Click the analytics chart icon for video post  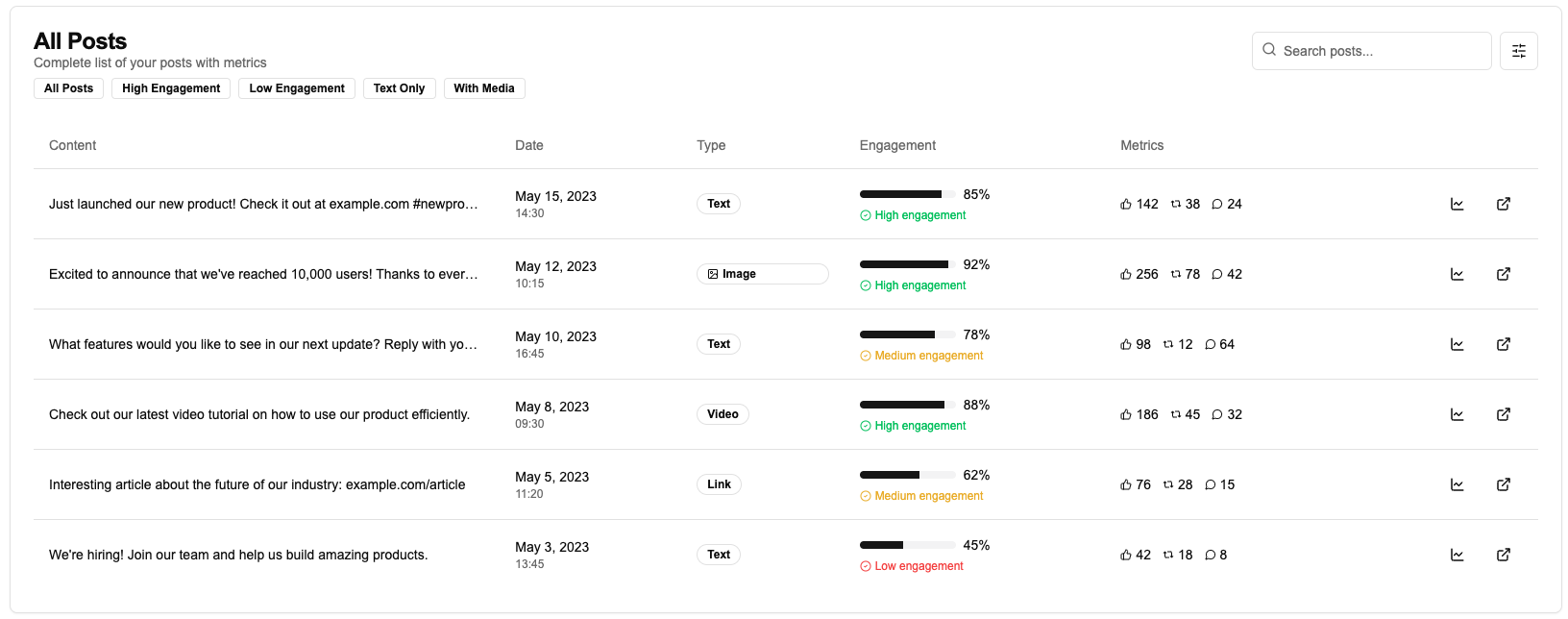(x=1457, y=414)
